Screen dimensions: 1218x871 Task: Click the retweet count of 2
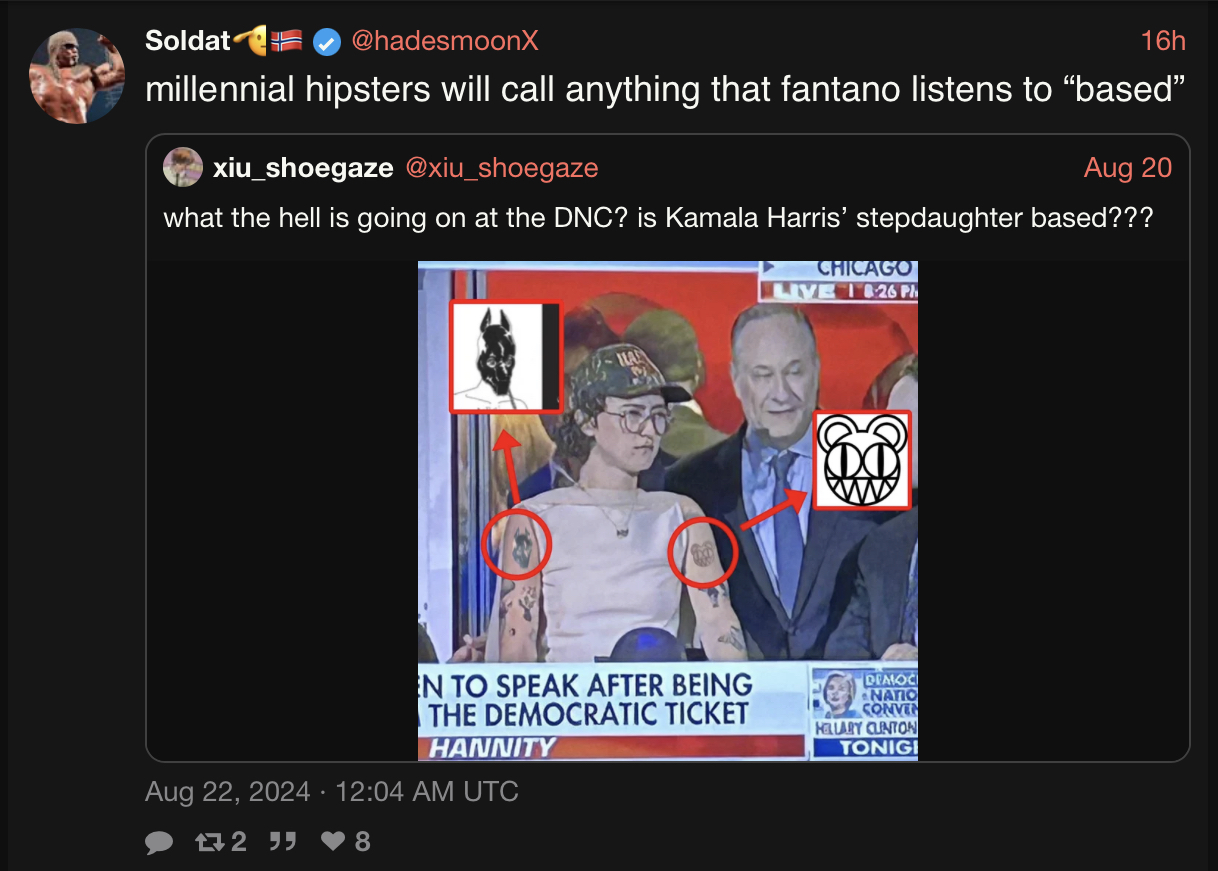[x=239, y=842]
